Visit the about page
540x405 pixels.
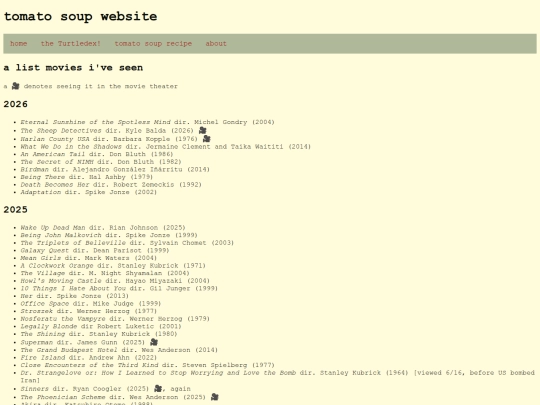pos(216,44)
